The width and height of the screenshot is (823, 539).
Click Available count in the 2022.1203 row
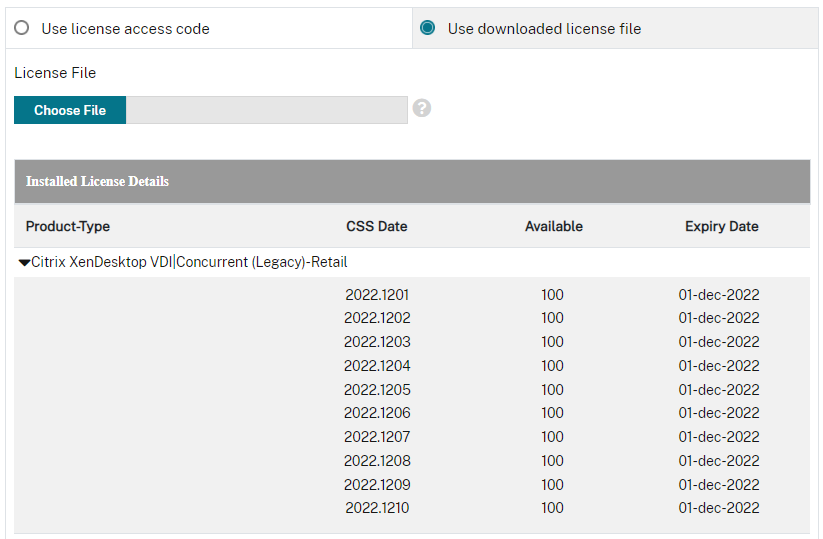(x=552, y=342)
